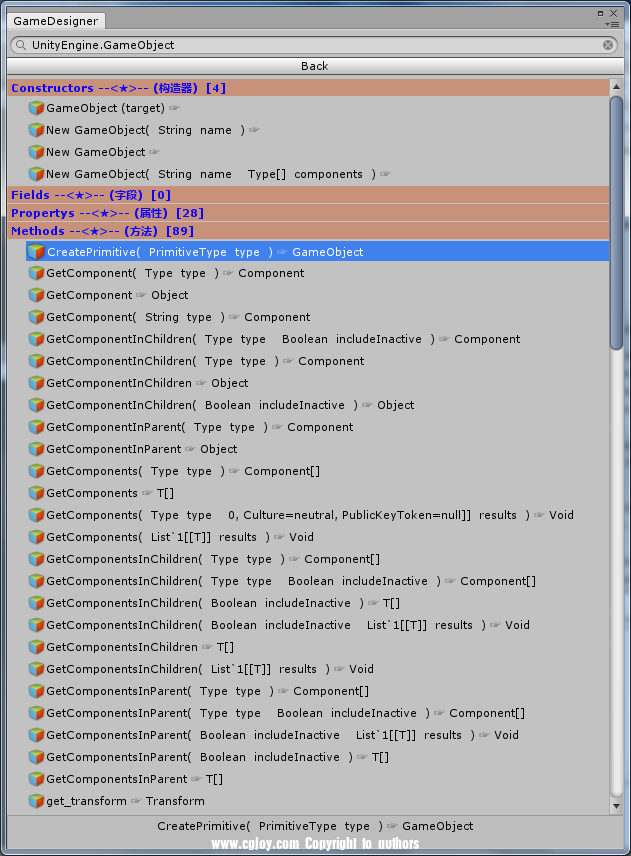The width and height of the screenshot is (631, 856).
Task: Click cube icon of GetComponentsInParent returning T[] without parameters
Action: coord(36,779)
